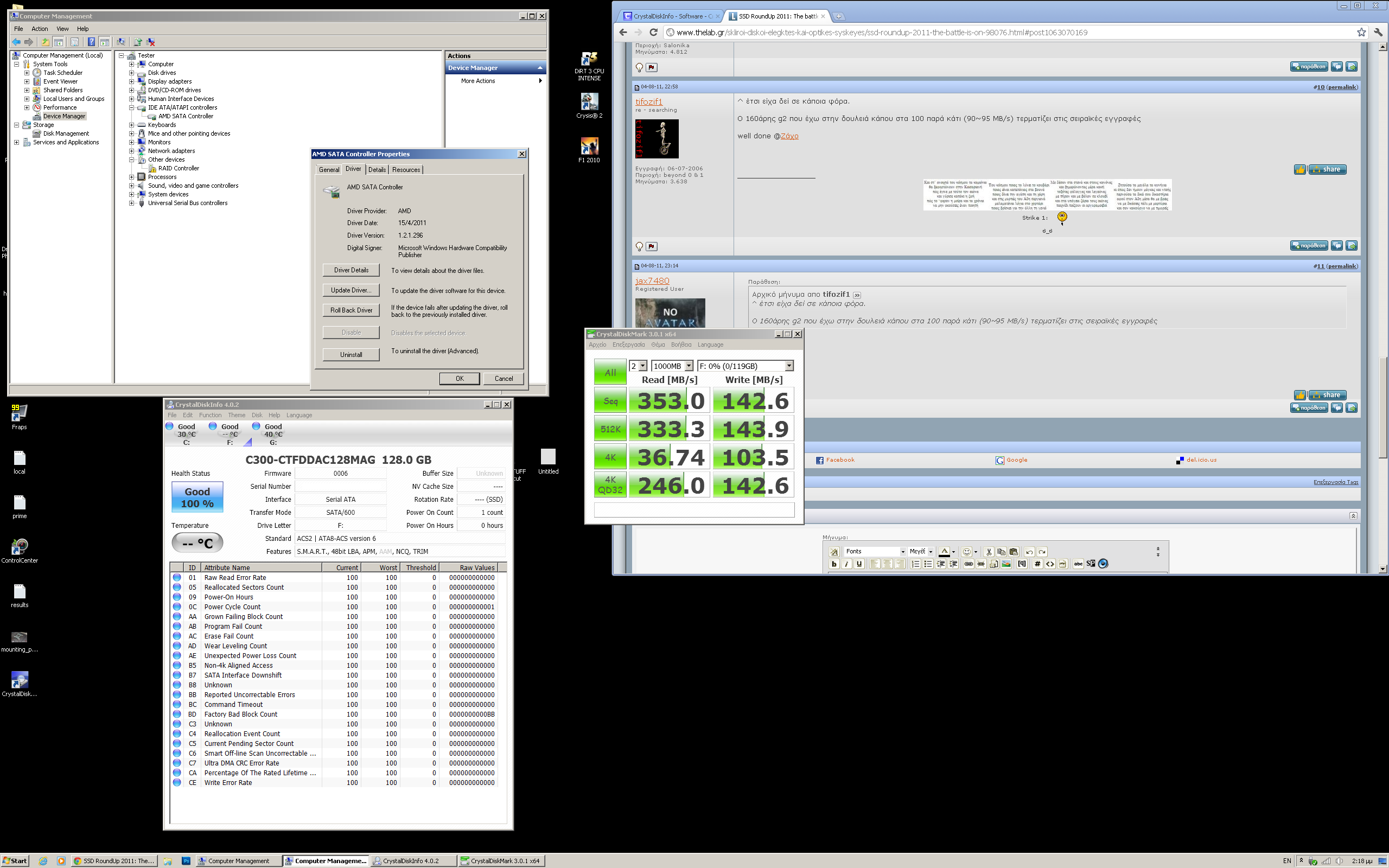Click Cut icon in forum editor
This screenshot has height=868, width=1389.
[989, 552]
